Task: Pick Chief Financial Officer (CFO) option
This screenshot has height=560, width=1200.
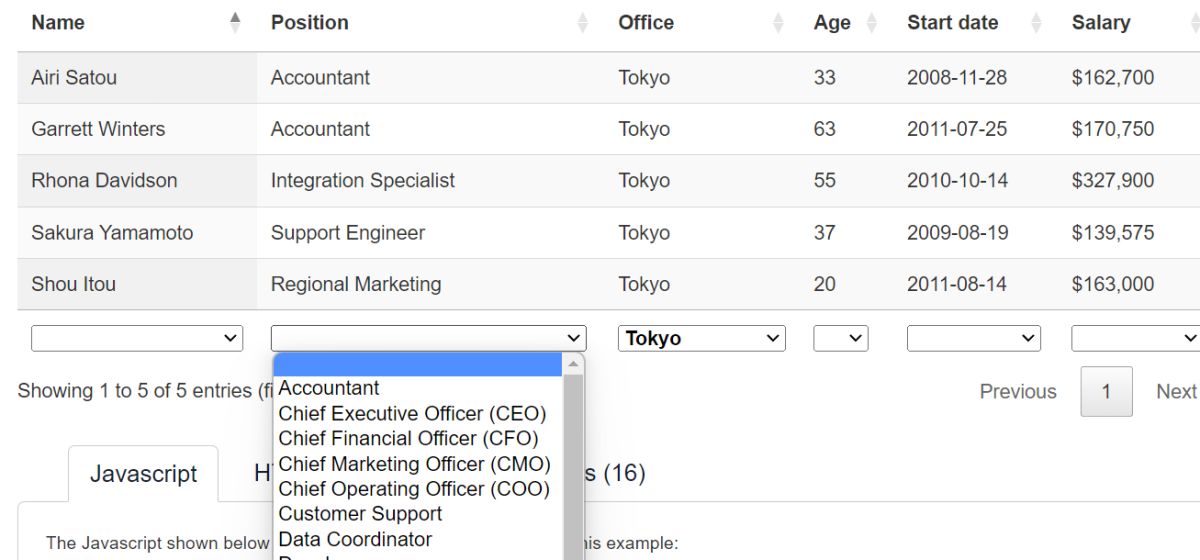Action: tap(408, 438)
